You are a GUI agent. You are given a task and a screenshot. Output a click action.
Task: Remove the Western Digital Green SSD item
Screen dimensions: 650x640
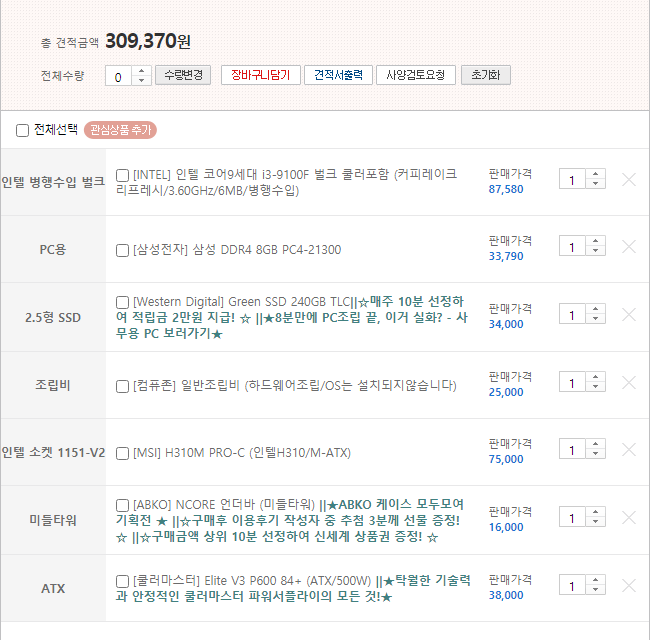click(x=629, y=315)
